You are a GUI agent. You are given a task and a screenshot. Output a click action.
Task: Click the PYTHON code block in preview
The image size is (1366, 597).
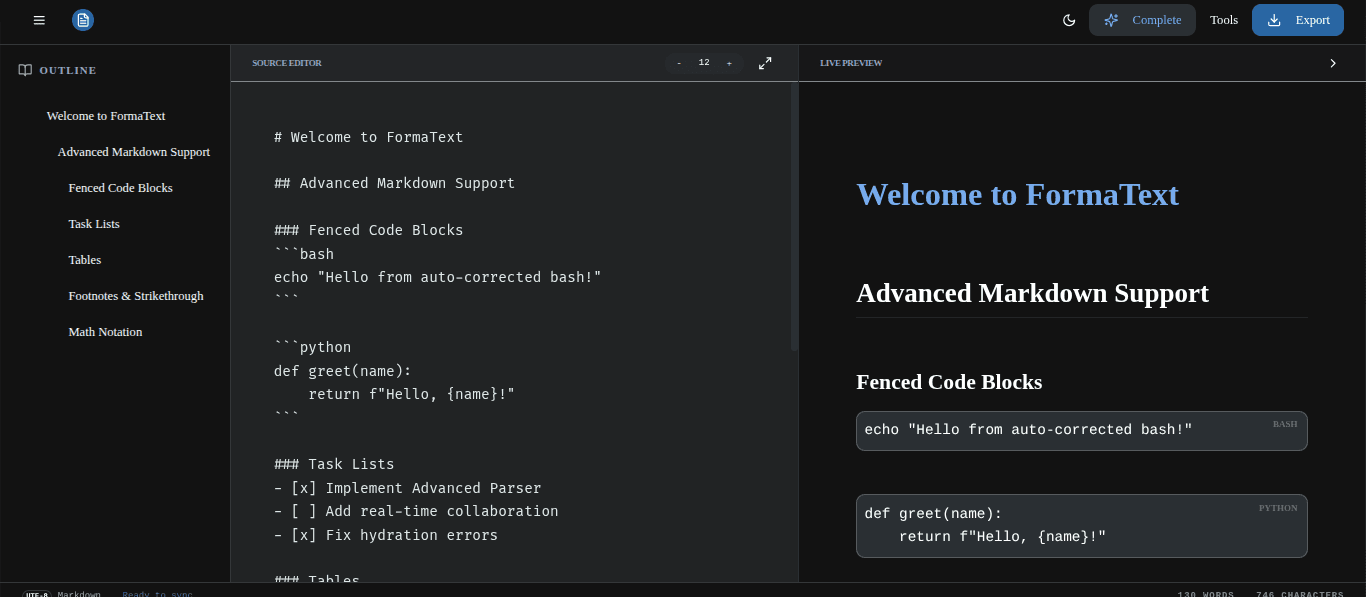pos(1081,526)
